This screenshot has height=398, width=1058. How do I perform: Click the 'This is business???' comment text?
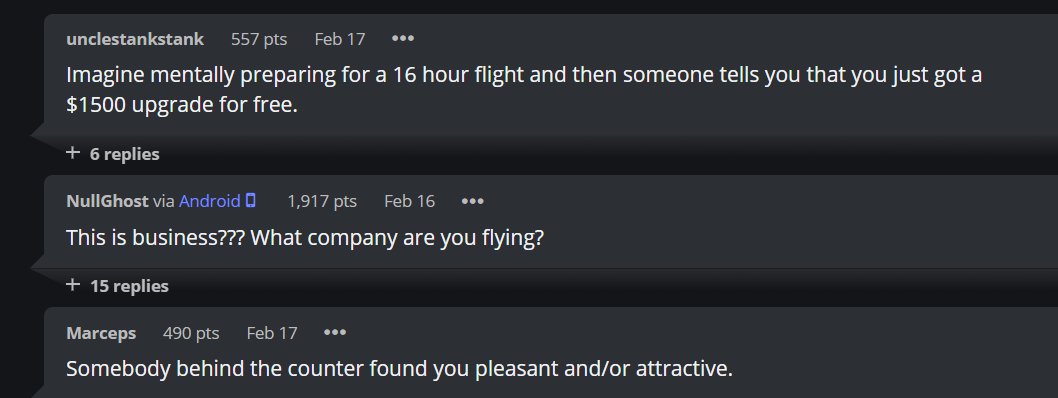coord(305,237)
